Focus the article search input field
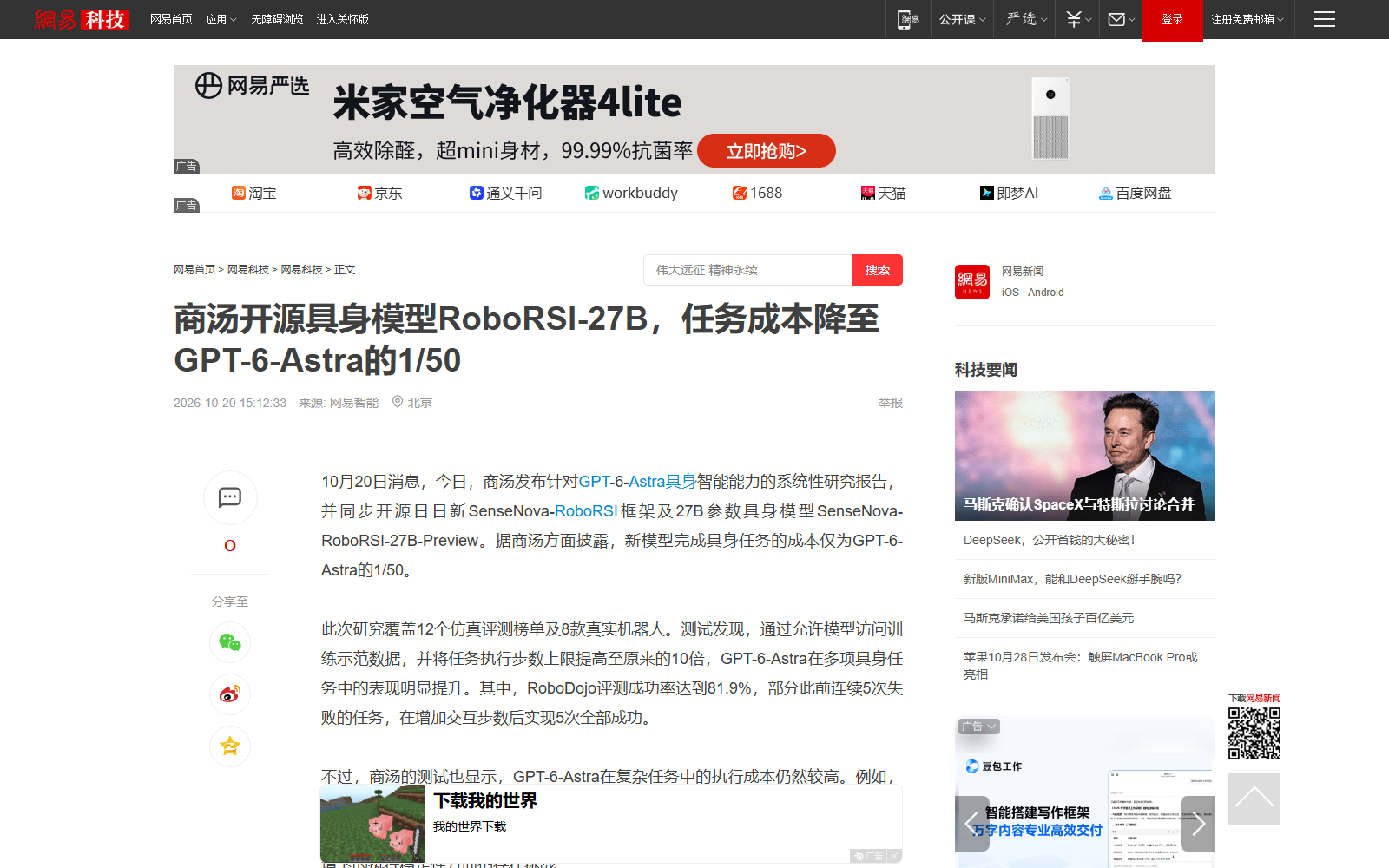1389x868 pixels. coord(748,270)
